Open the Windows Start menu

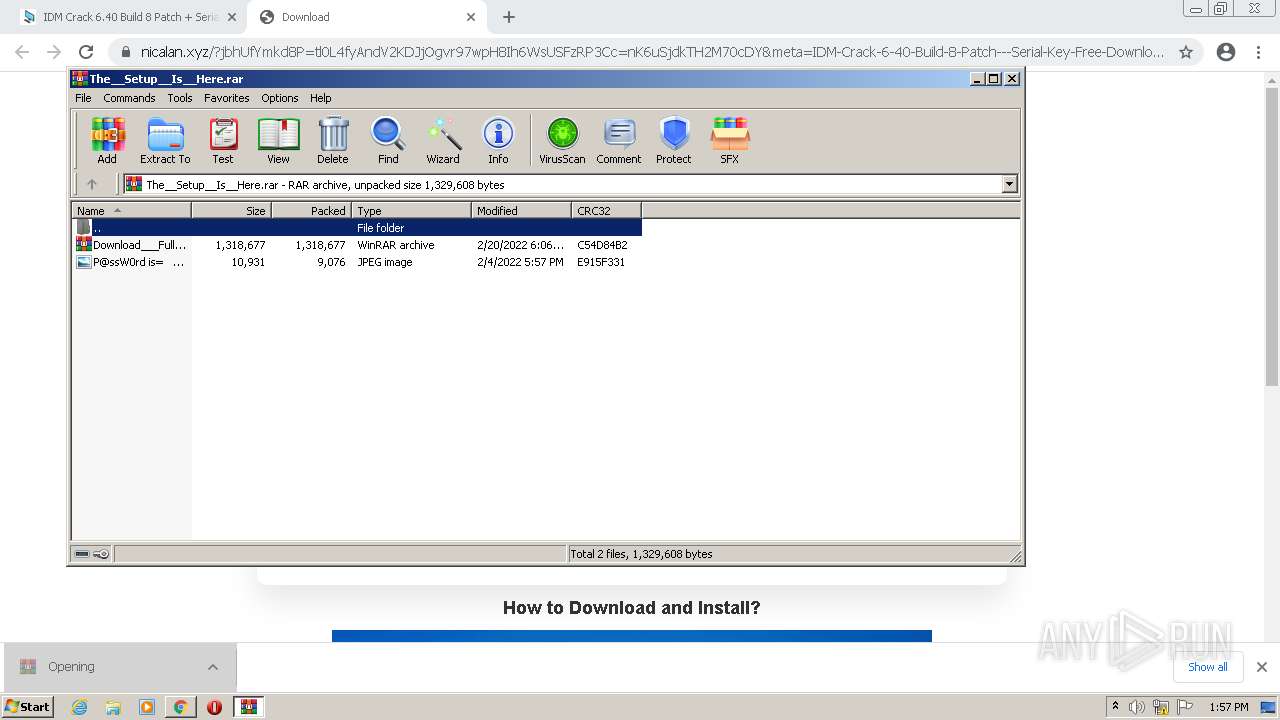[28, 706]
